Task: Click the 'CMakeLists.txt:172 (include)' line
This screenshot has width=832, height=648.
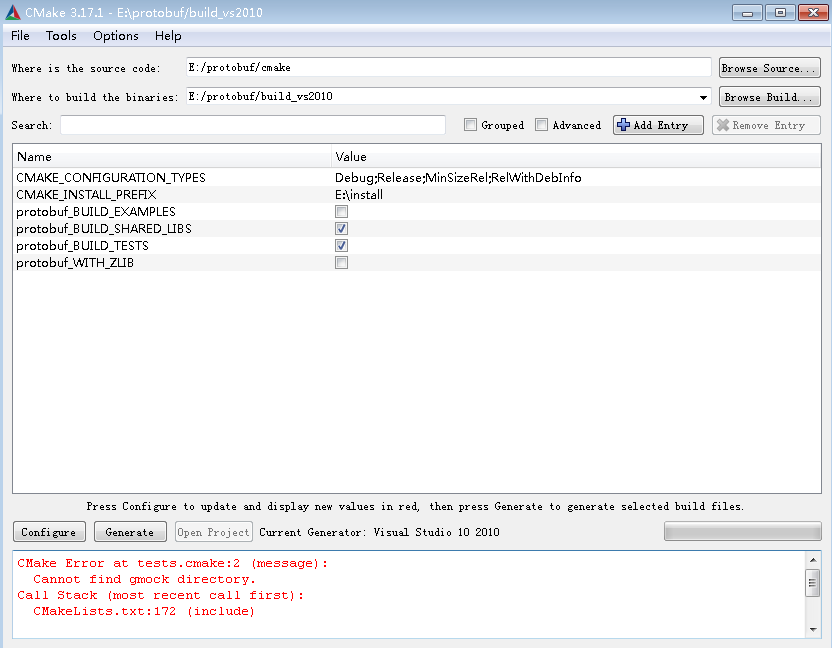Action: coord(144,611)
